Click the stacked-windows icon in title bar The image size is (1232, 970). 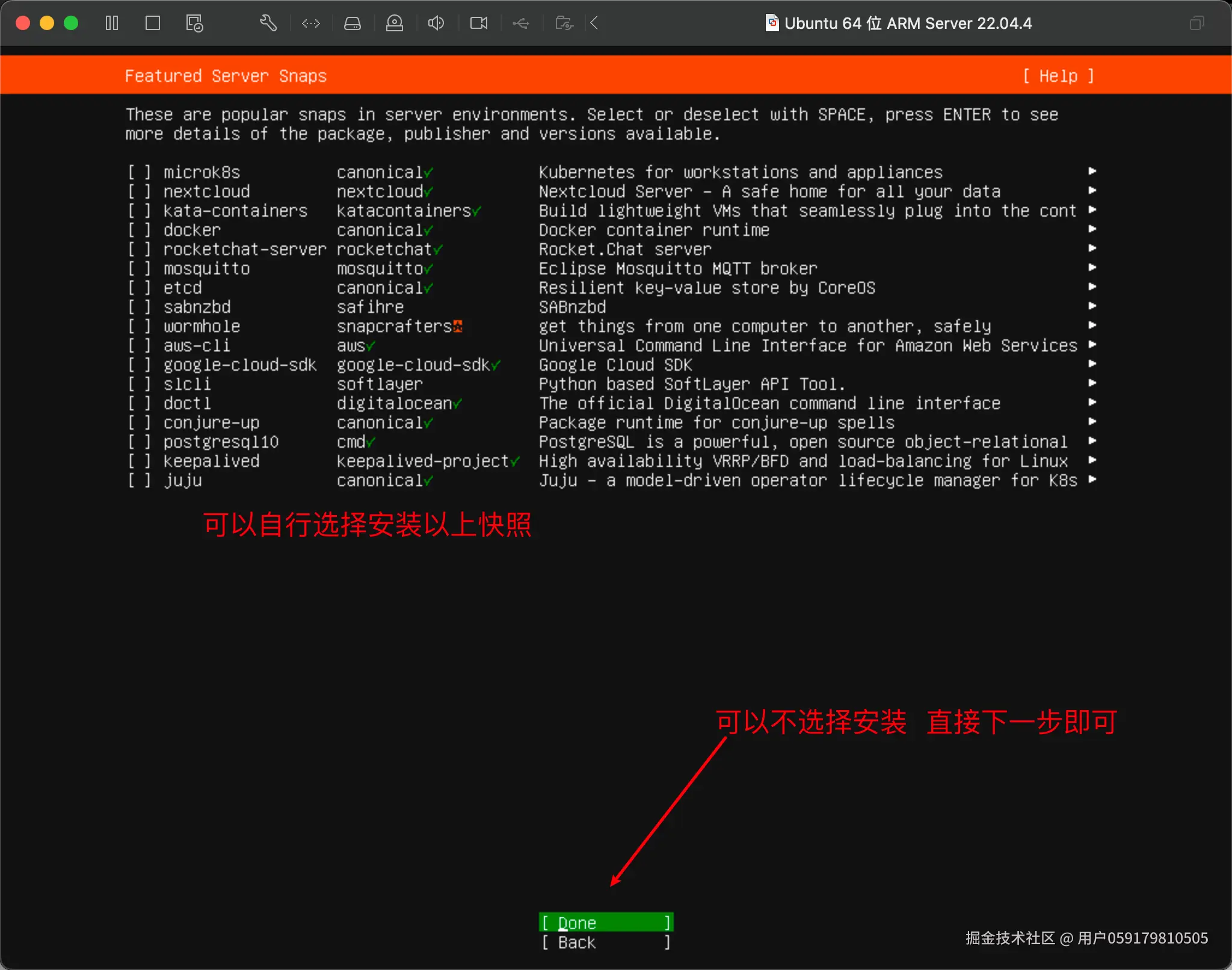[x=1197, y=23]
